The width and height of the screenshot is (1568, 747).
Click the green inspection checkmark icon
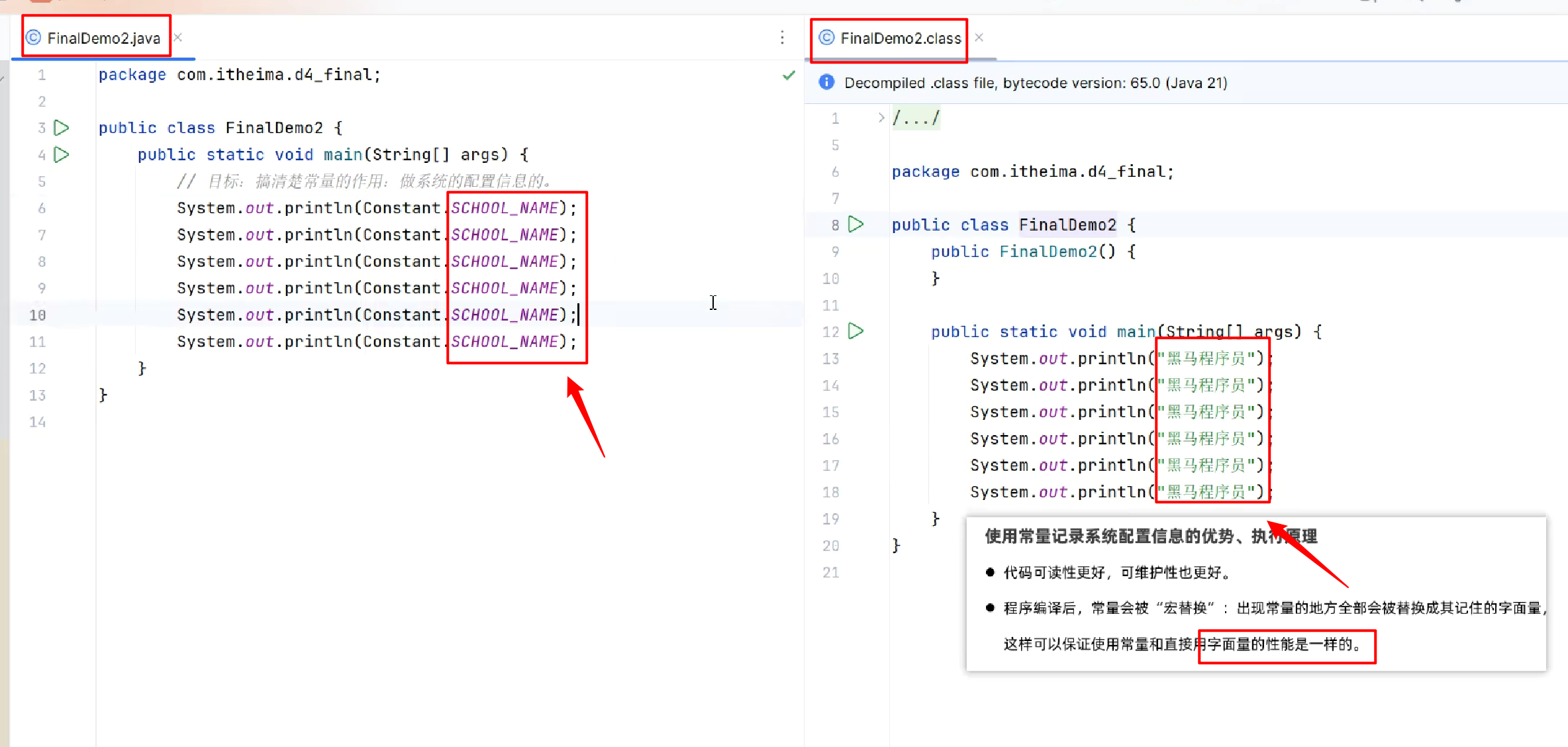click(x=789, y=75)
